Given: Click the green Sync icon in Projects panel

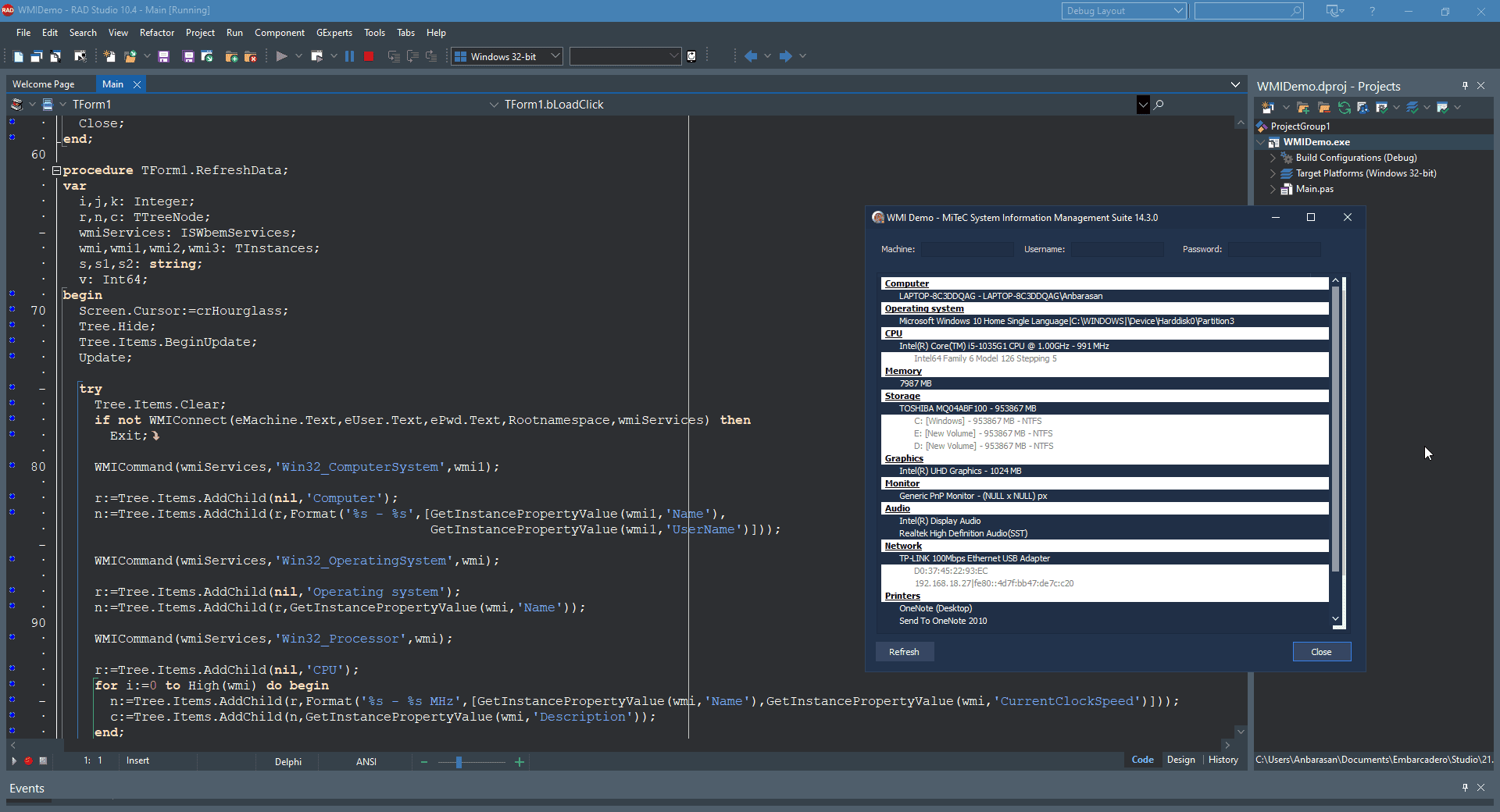Looking at the screenshot, I should (x=1345, y=108).
